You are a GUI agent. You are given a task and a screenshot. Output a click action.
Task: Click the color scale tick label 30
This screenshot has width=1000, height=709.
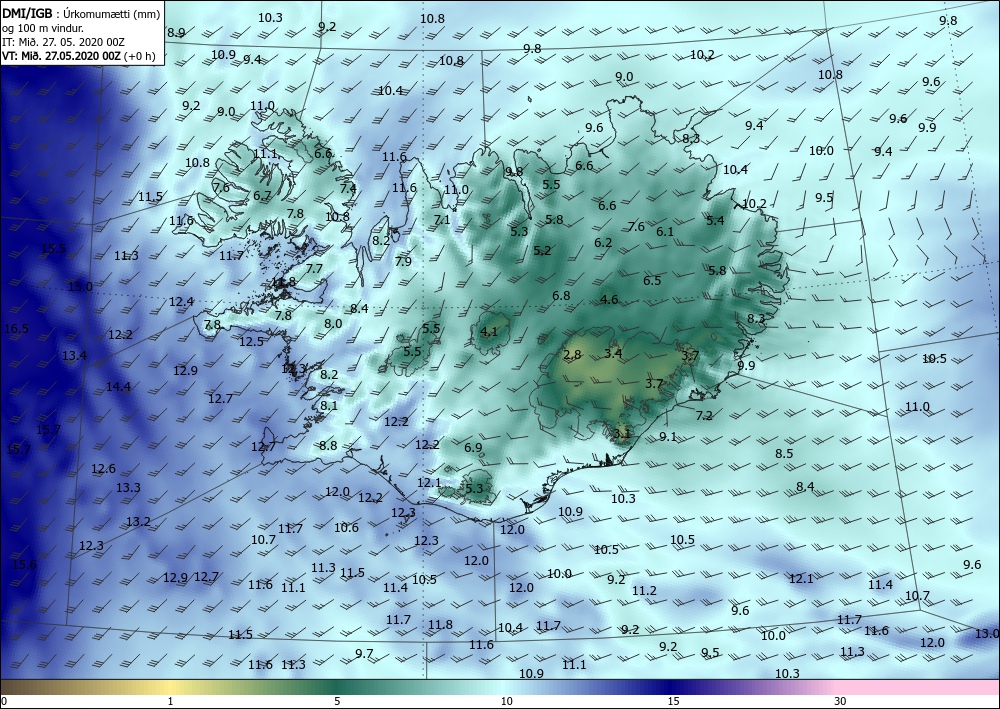(841, 701)
